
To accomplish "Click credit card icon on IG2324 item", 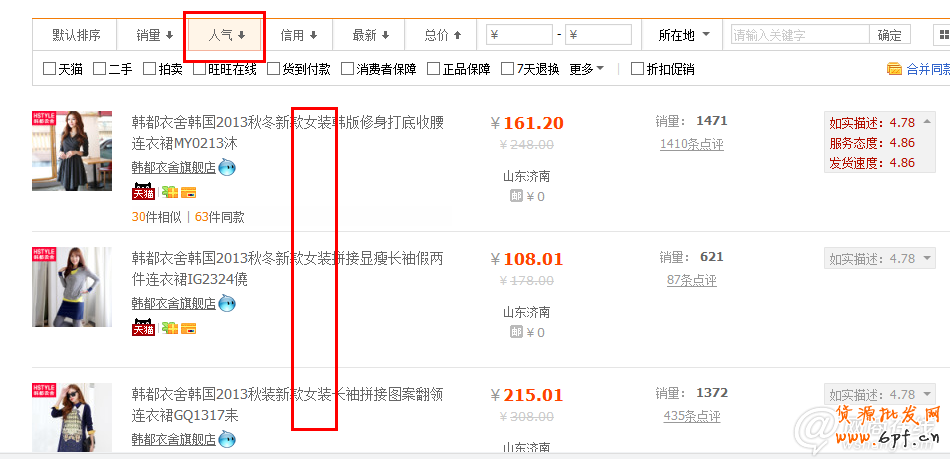I will click(x=188, y=329).
